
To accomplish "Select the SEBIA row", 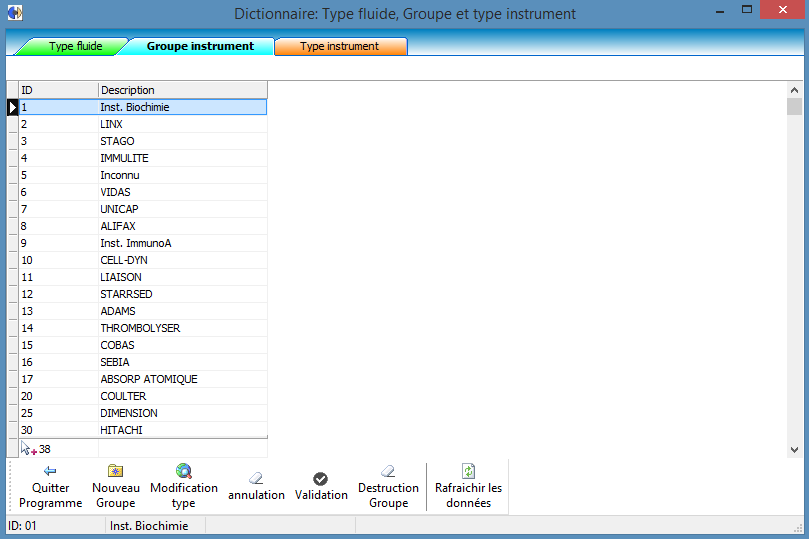I will click(143, 363).
